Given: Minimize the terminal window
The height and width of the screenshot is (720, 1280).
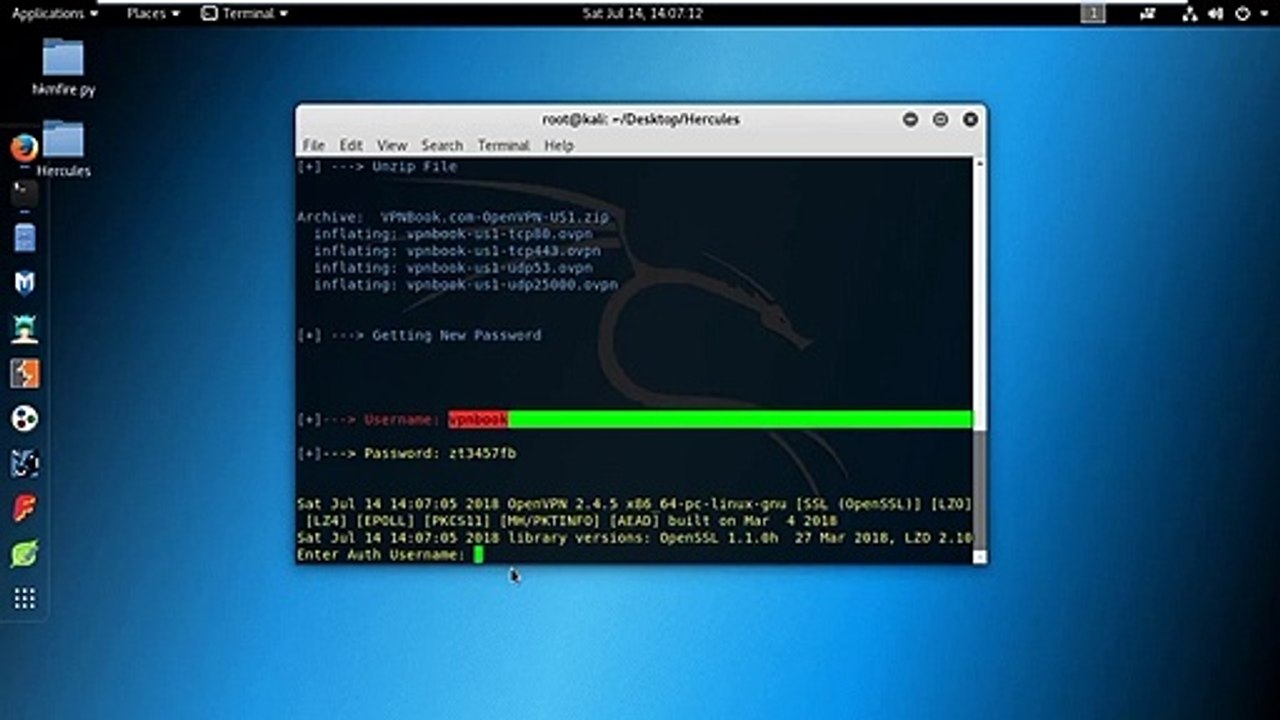Looking at the screenshot, I should 910,119.
